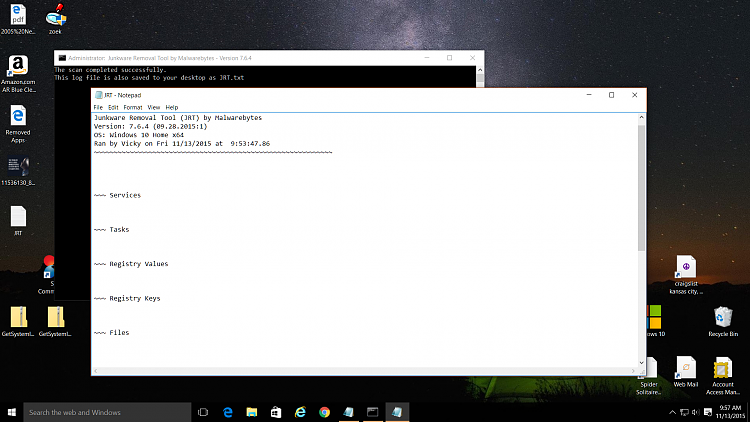The width and height of the screenshot is (750, 422).
Task: Switch to the first Notepad taskbar item
Action: pos(348,412)
